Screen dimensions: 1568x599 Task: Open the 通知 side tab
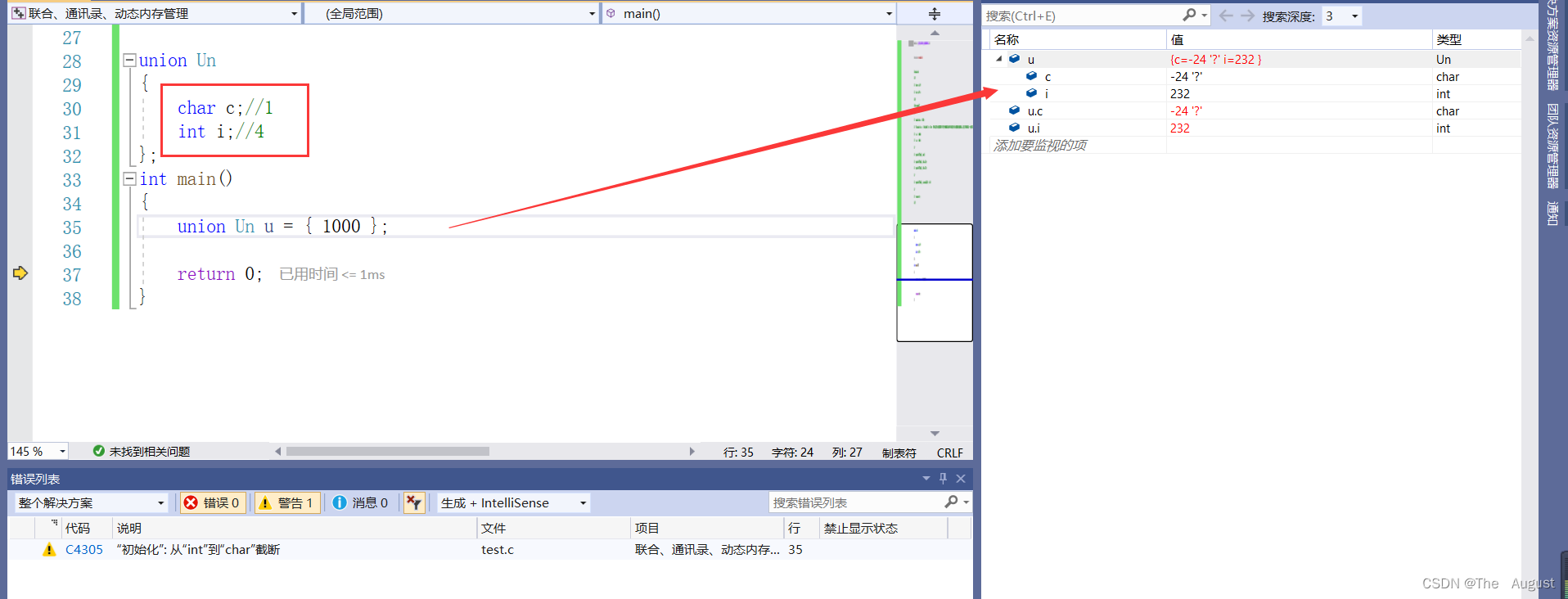tap(1552, 213)
